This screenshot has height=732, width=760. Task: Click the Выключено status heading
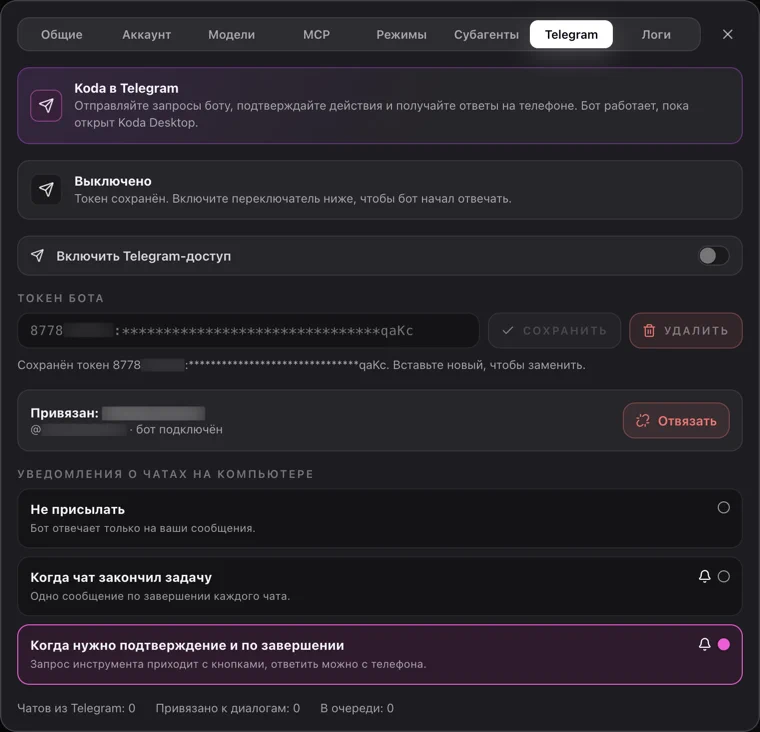tap(113, 181)
